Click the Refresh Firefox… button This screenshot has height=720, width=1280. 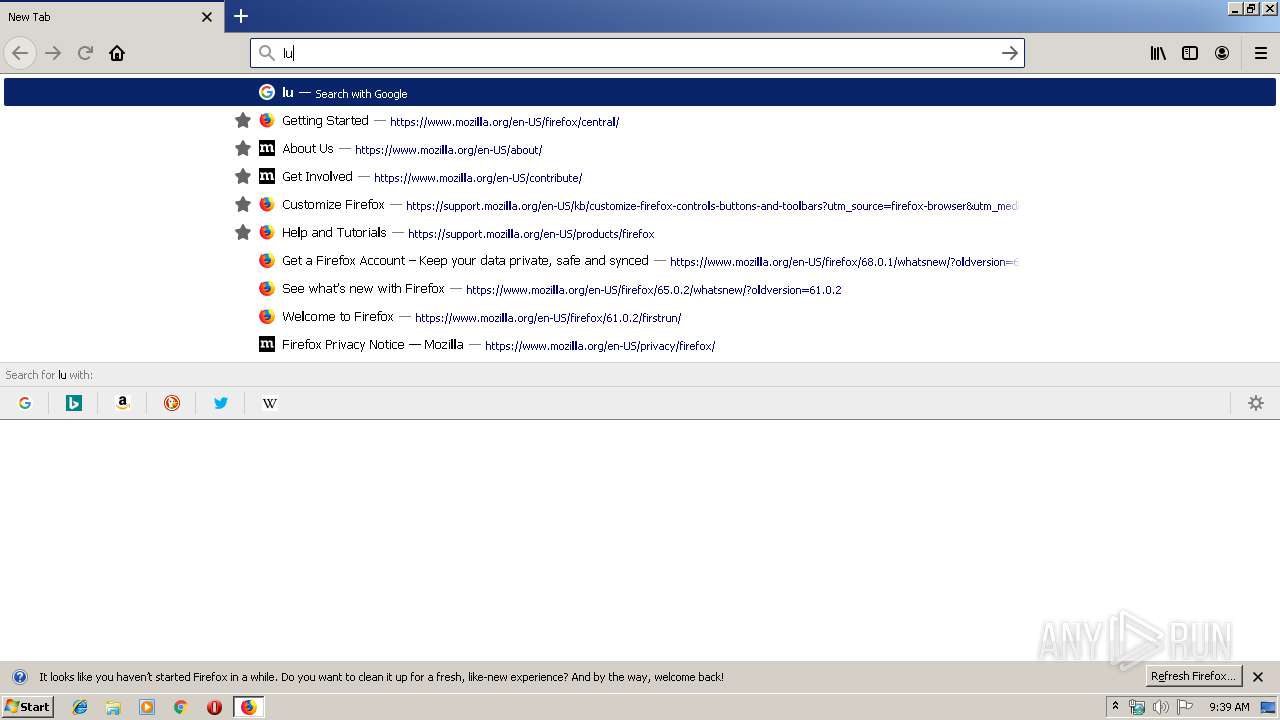[1193, 676]
